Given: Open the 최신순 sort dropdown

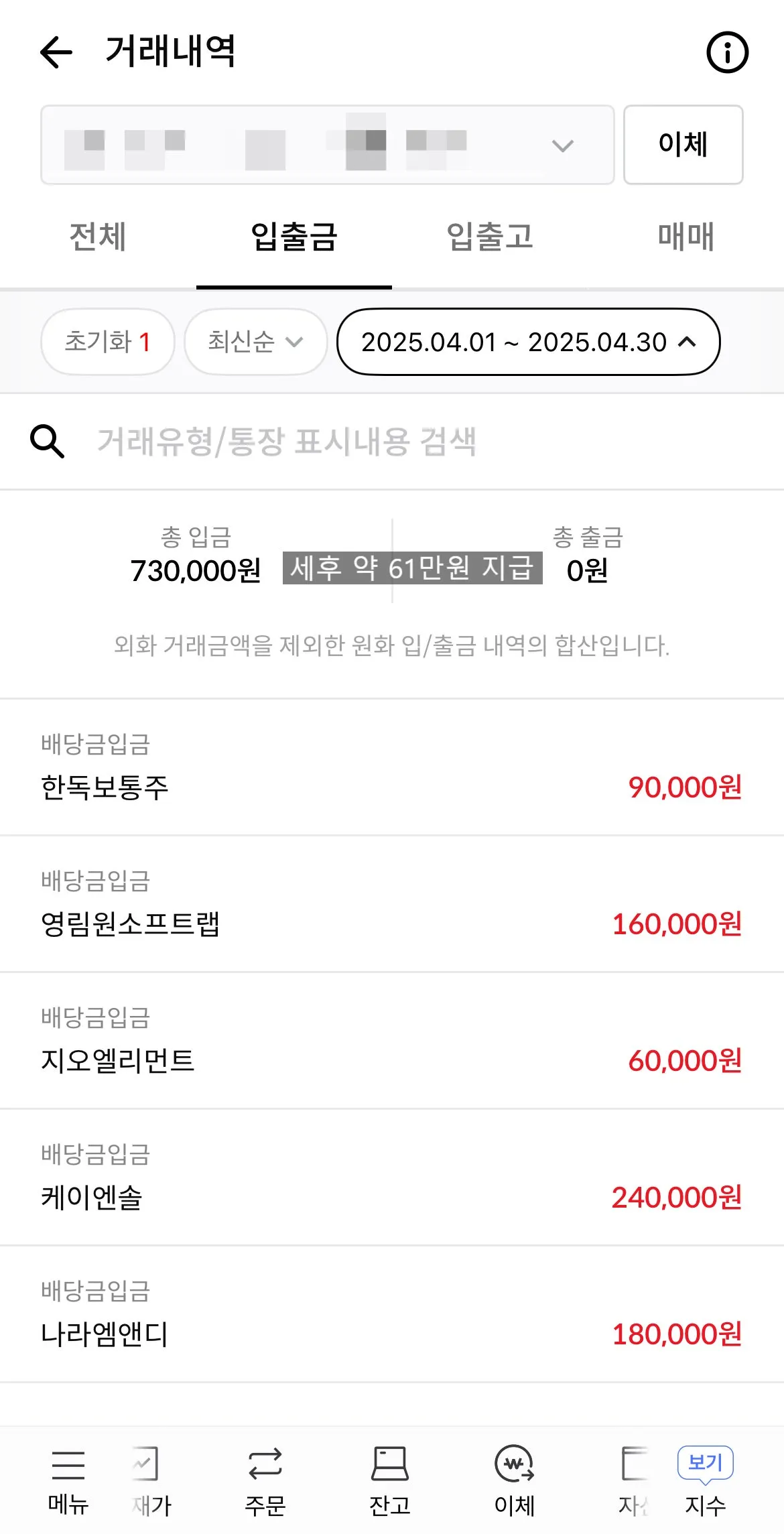Looking at the screenshot, I should (255, 342).
